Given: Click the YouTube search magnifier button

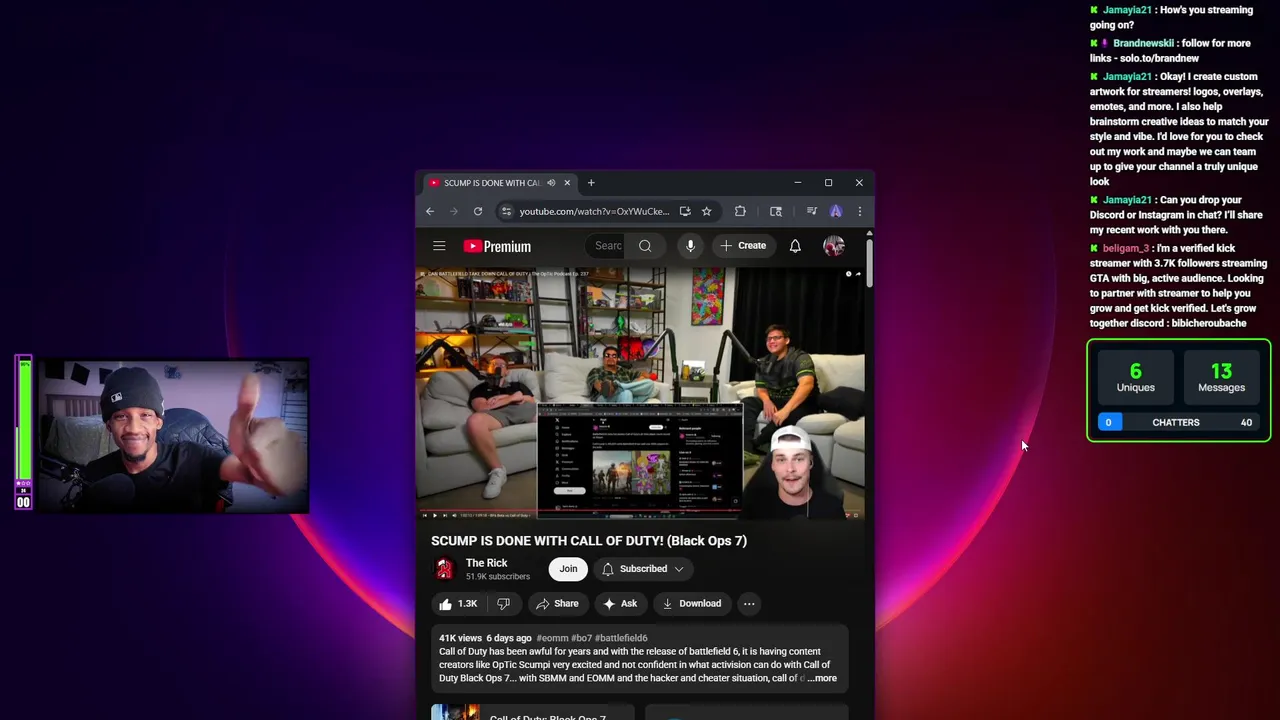Looking at the screenshot, I should point(645,246).
